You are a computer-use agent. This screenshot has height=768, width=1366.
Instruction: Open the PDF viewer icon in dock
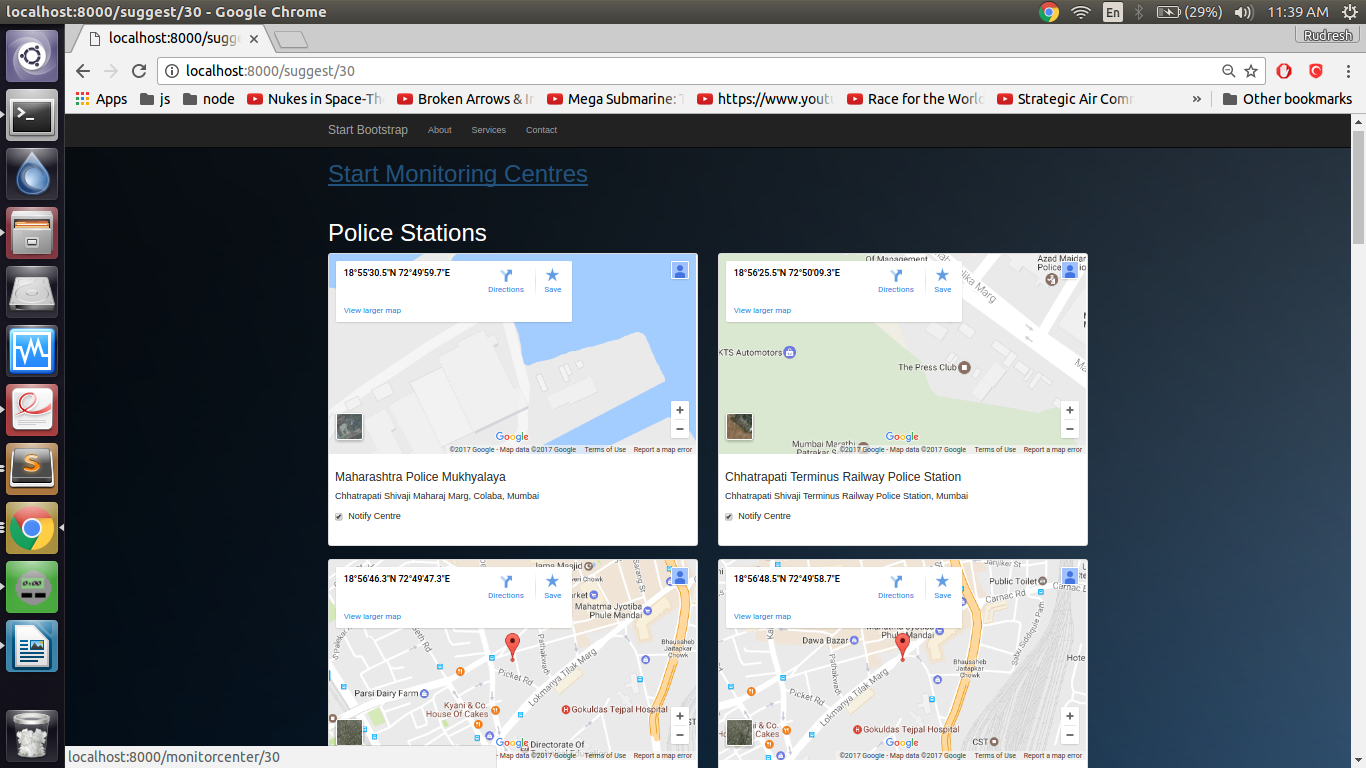pos(32,410)
